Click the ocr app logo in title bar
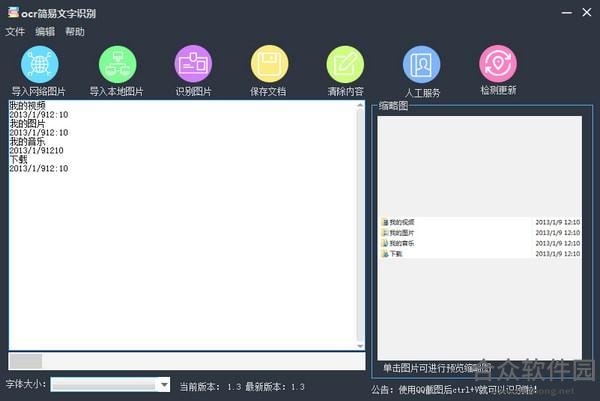This screenshot has height=401, width=600. coord(13,12)
